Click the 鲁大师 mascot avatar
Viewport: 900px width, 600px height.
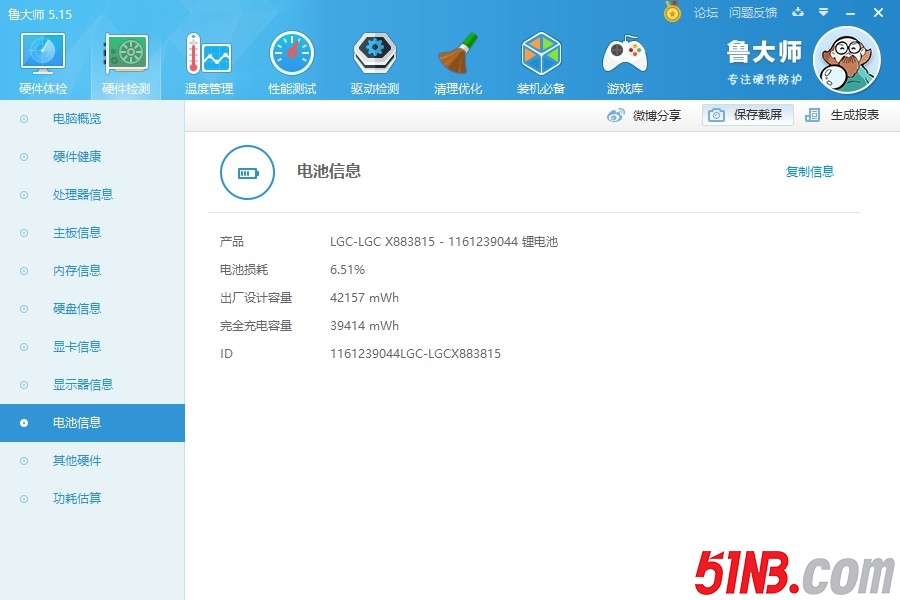[846, 60]
